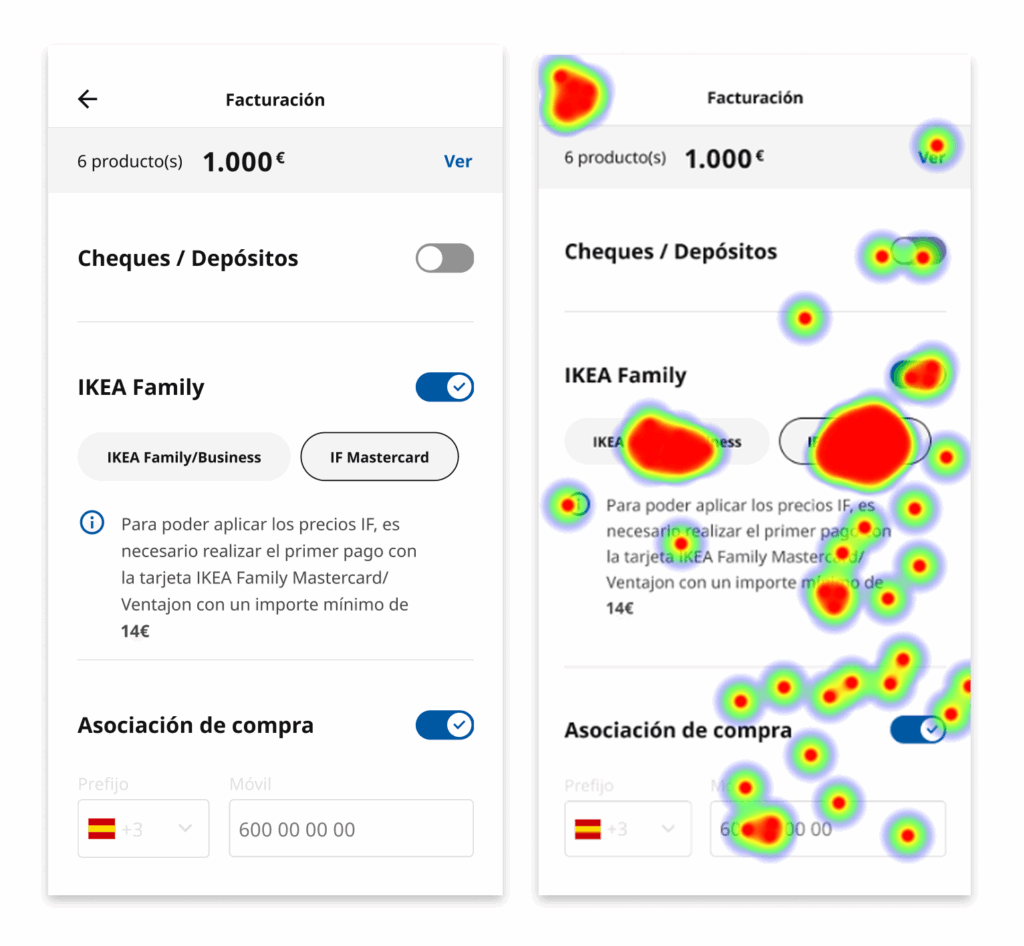The height and width of the screenshot is (946, 1024).
Task: Click the Ver link on left screen
Action: [458, 161]
